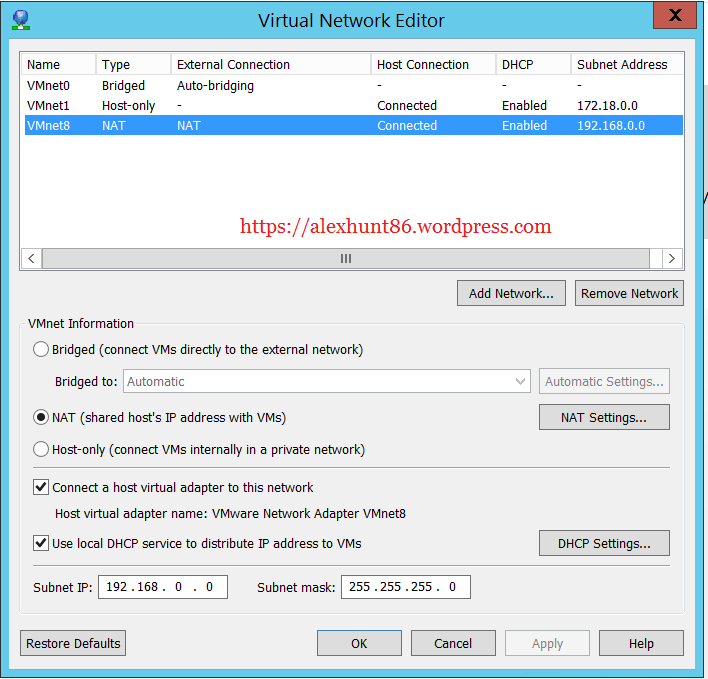Click Connected in the VMnet8 row
Viewport: 708px width, 679px height.
tap(407, 126)
